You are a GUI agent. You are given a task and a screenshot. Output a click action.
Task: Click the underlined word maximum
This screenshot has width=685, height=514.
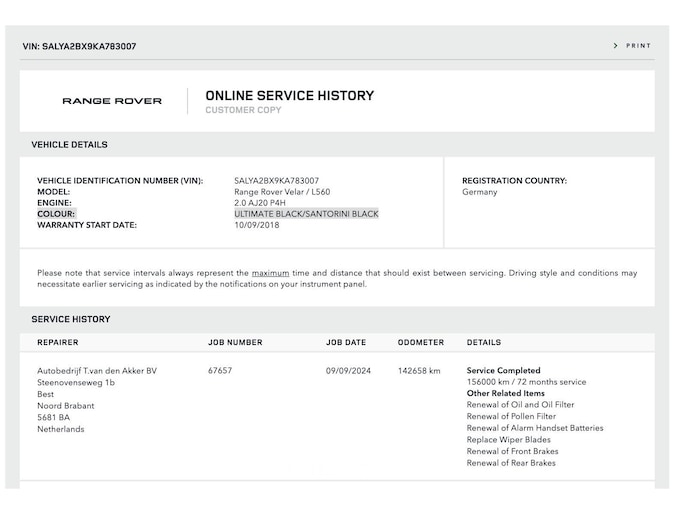[270, 273]
